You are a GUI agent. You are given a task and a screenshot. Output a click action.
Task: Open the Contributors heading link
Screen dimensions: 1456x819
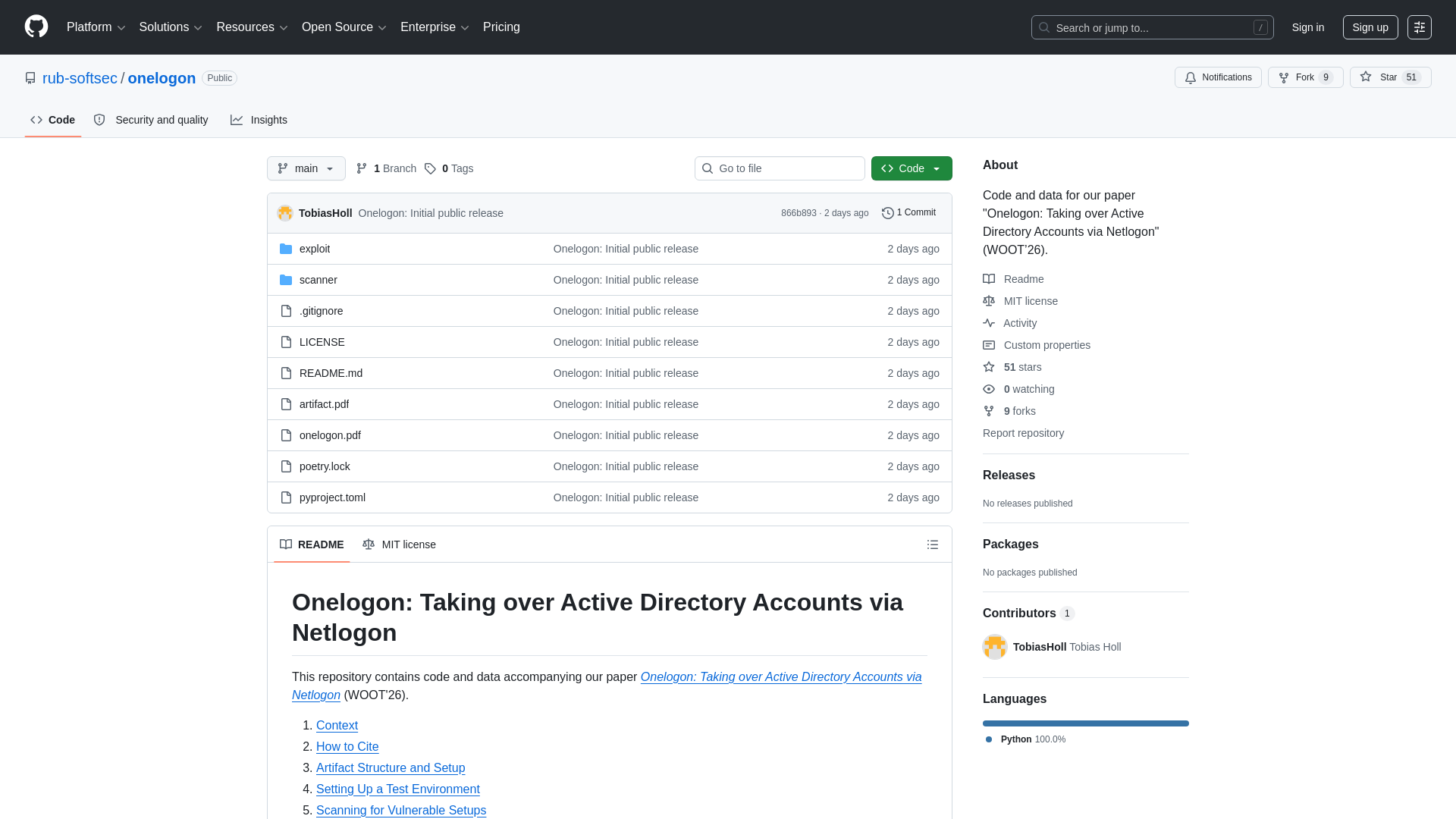coord(1028,613)
